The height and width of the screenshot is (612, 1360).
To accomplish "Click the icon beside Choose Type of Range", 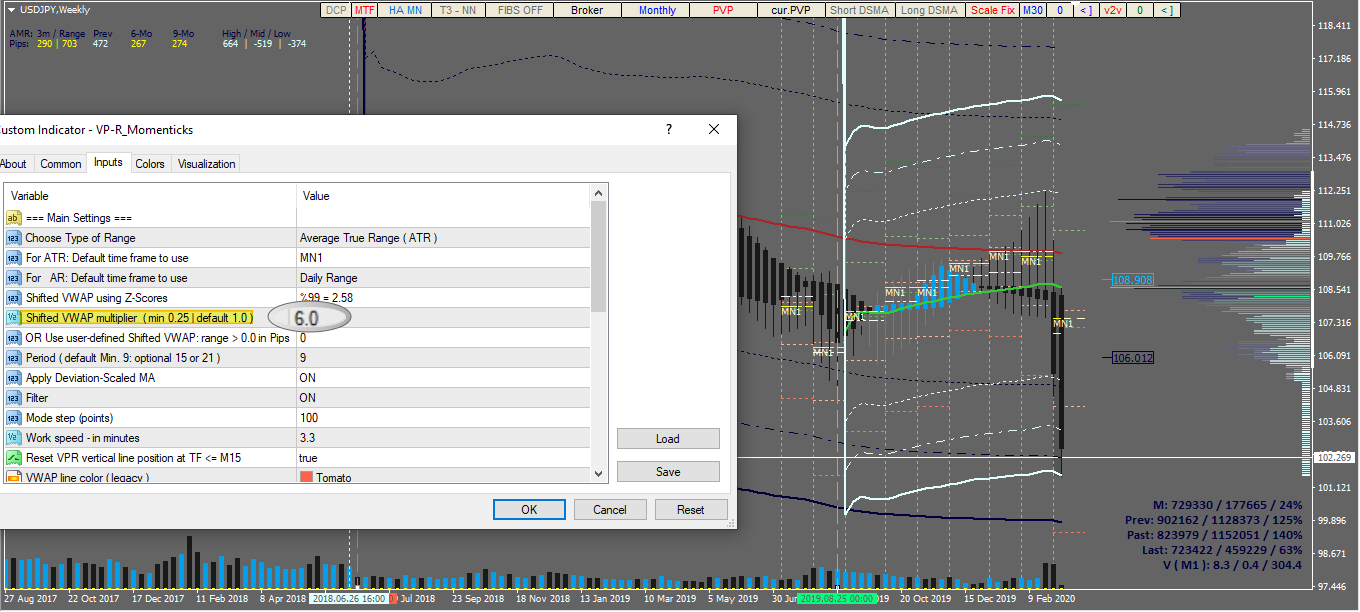I will tap(14, 238).
